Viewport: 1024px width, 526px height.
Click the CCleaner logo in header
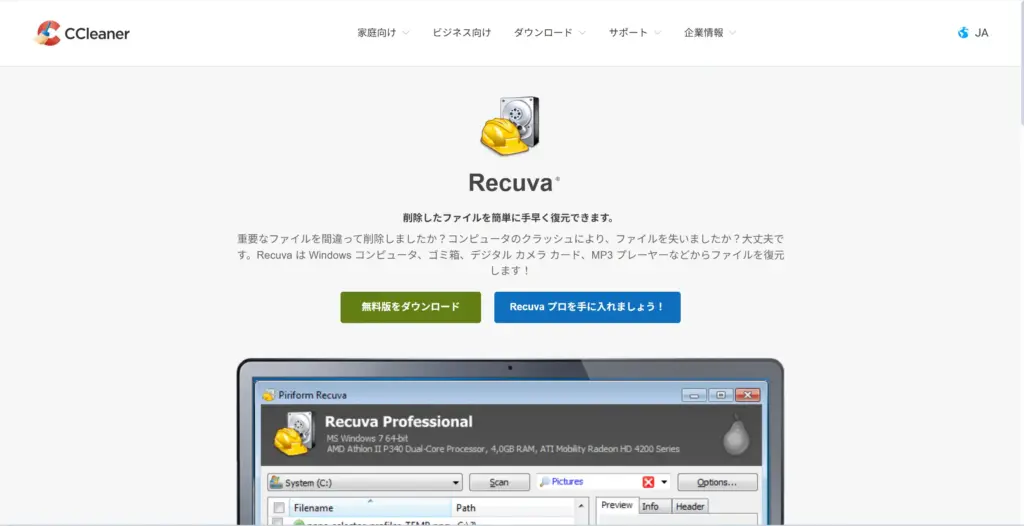82,33
